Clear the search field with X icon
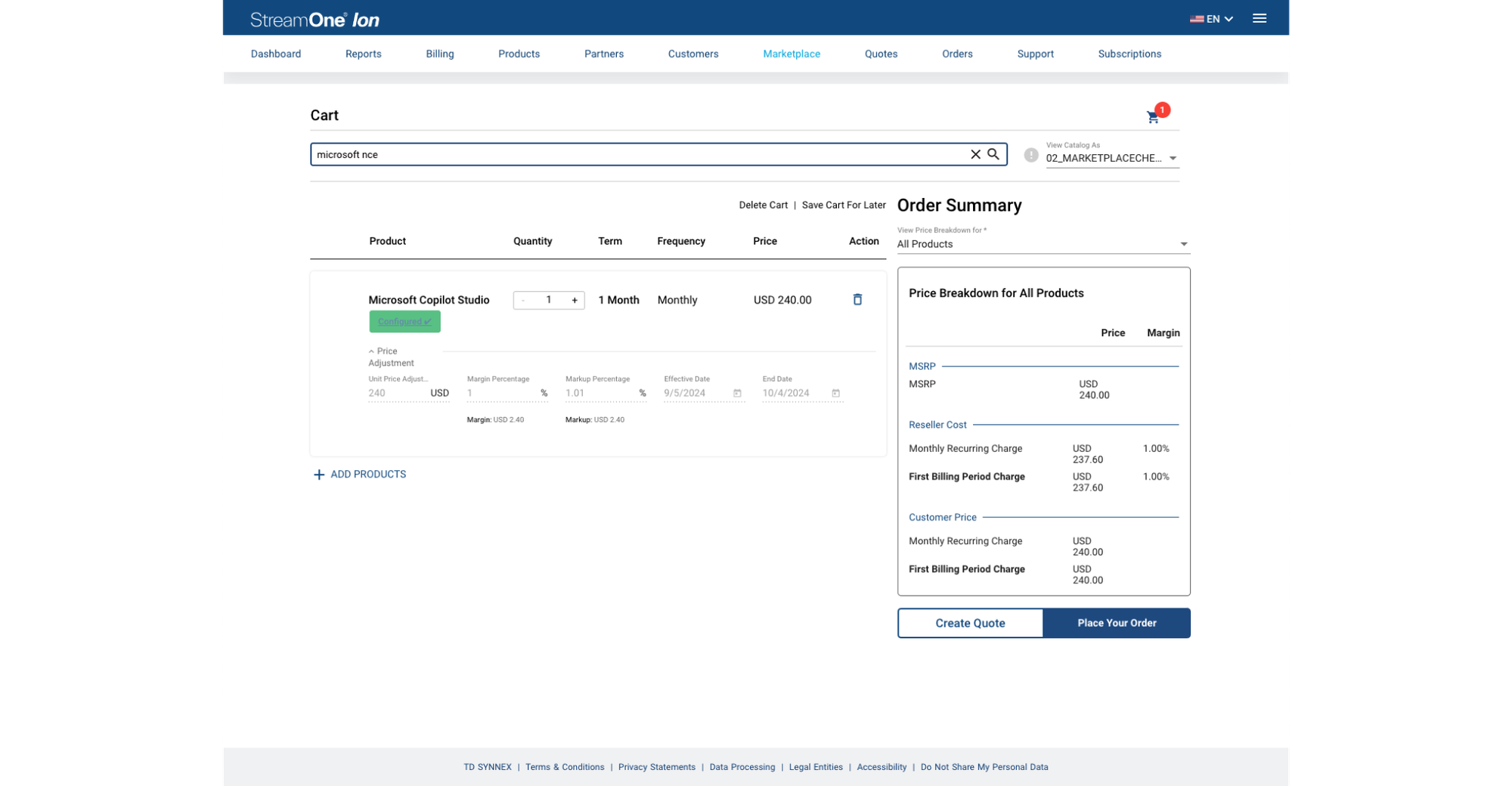 click(975, 154)
